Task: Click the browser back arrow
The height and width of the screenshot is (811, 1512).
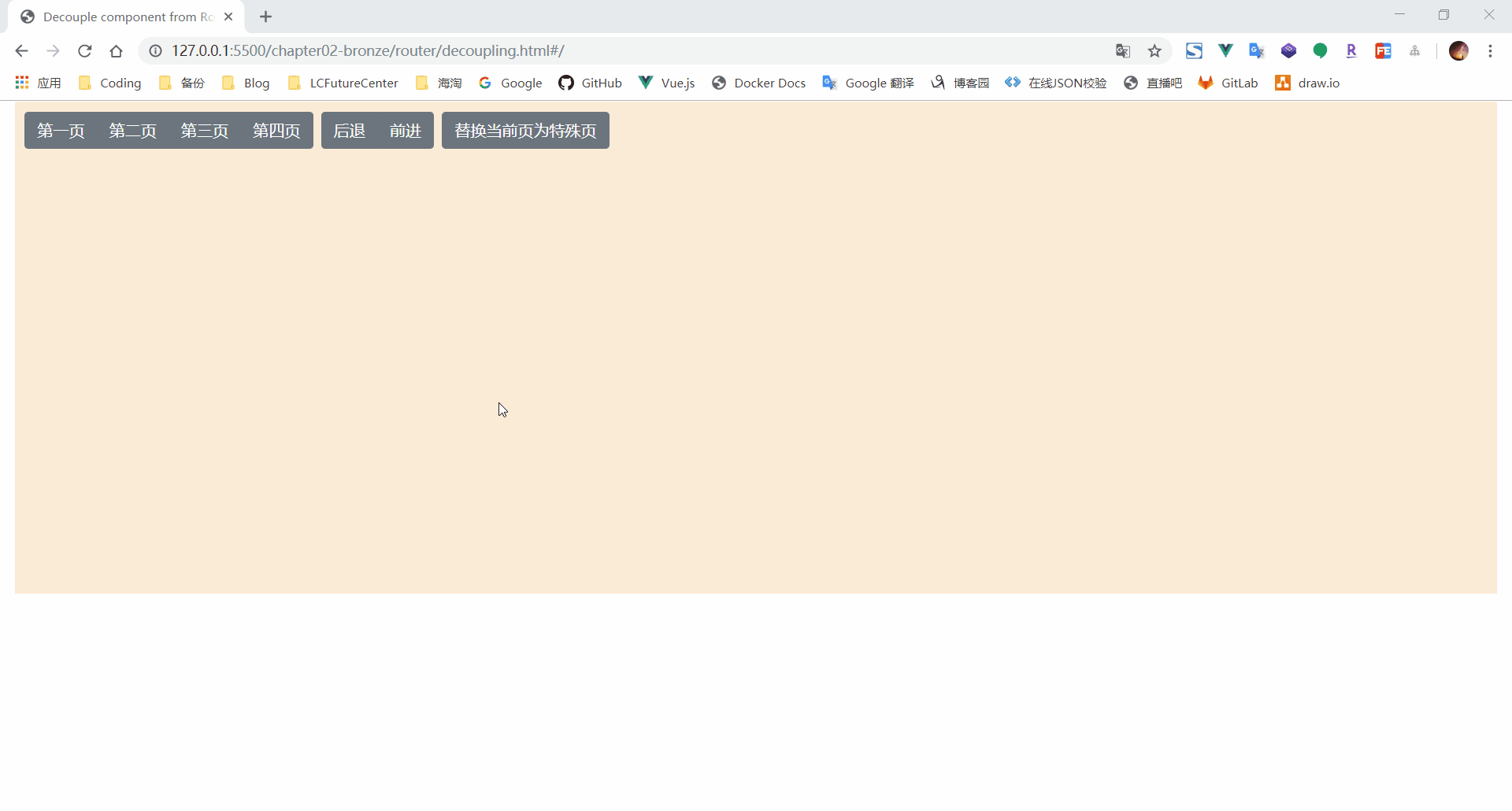Action: (21, 51)
